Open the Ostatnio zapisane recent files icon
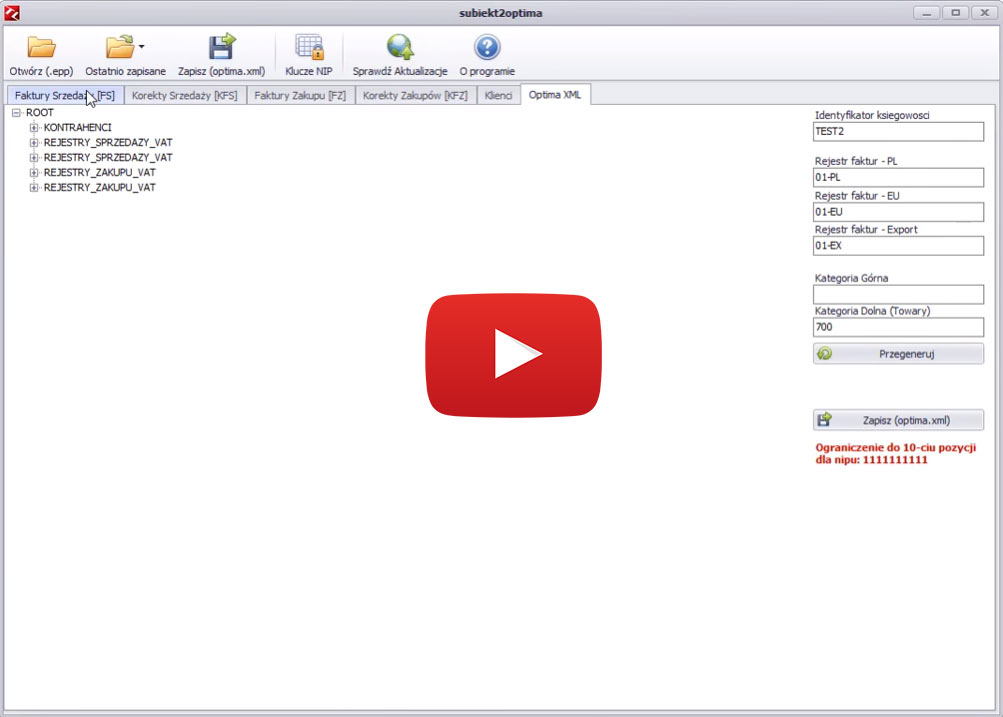The image size is (1003, 717). pyautogui.click(x=120, y=48)
